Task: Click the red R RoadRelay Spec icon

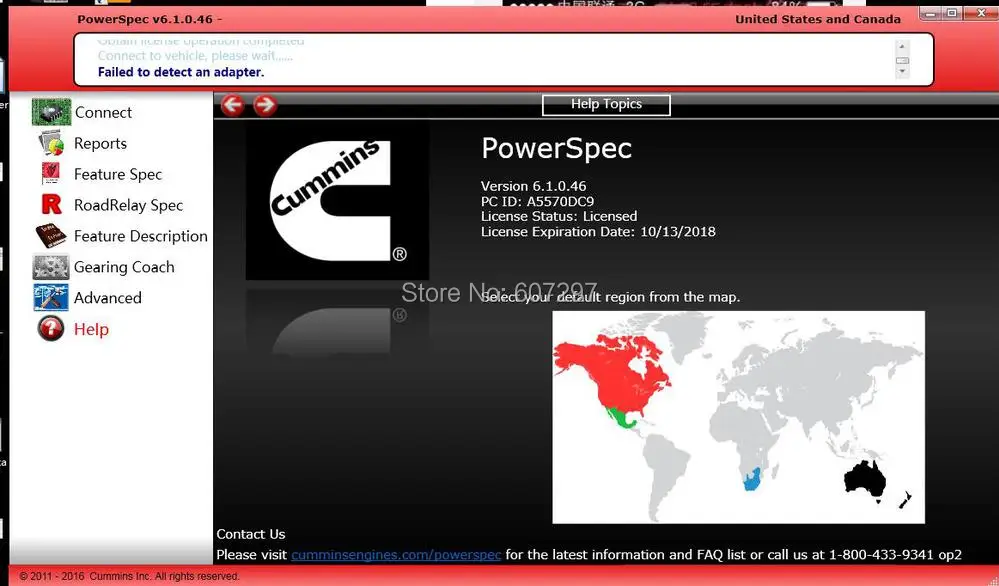Action: click(51, 204)
